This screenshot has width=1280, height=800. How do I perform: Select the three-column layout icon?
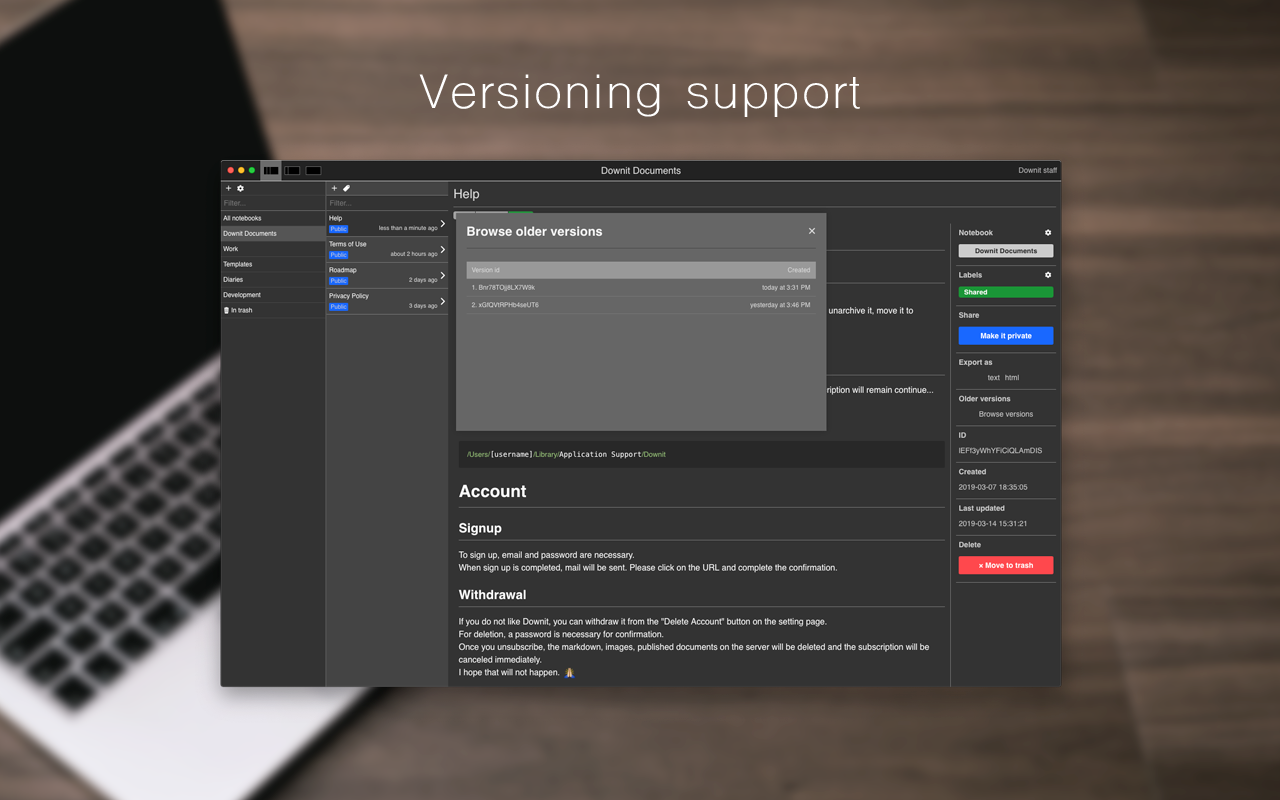[x=271, y=171]
